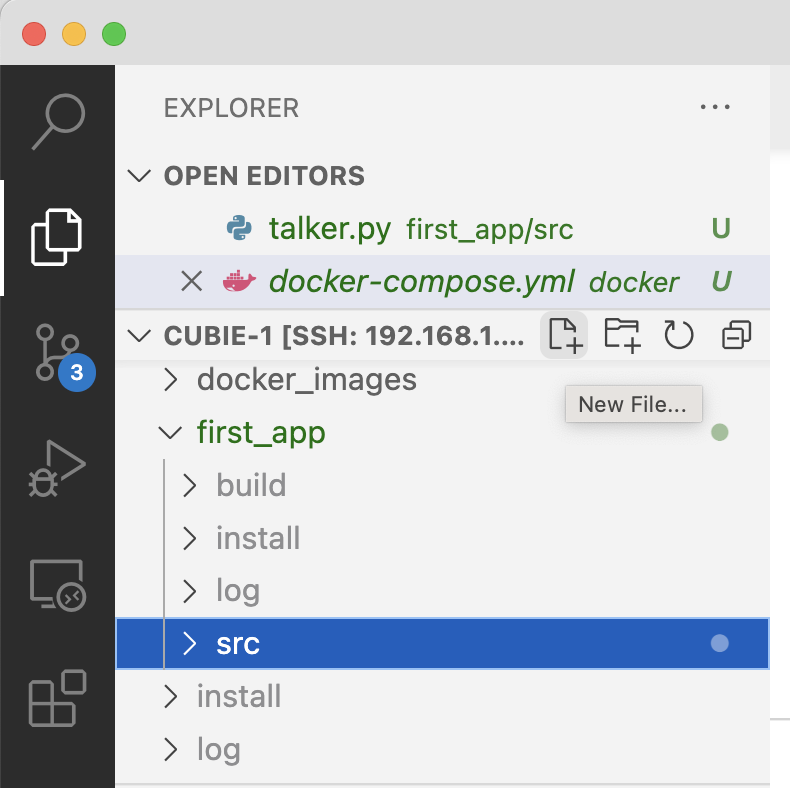This screenshot has height=788, width=790.
Task: Click the yellow minimize button
Action: pos(74,34)
